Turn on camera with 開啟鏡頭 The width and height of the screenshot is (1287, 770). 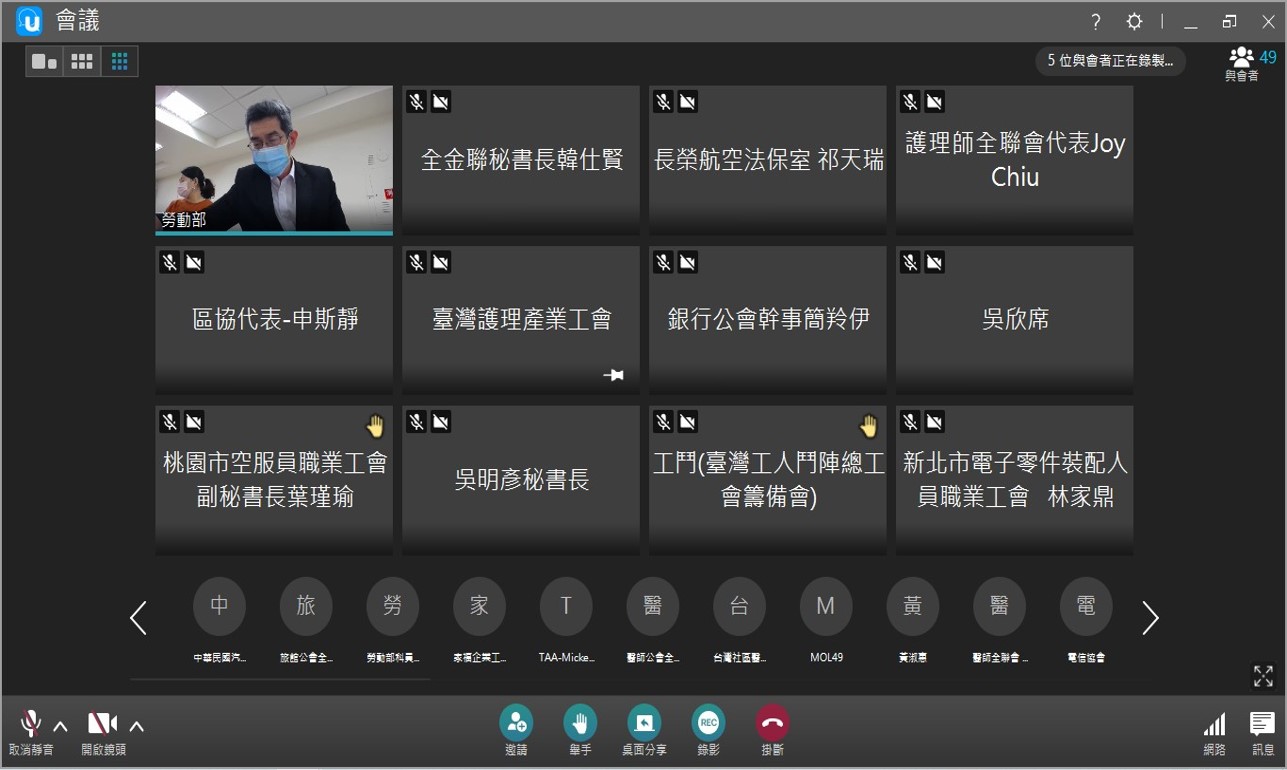point(101,725)
